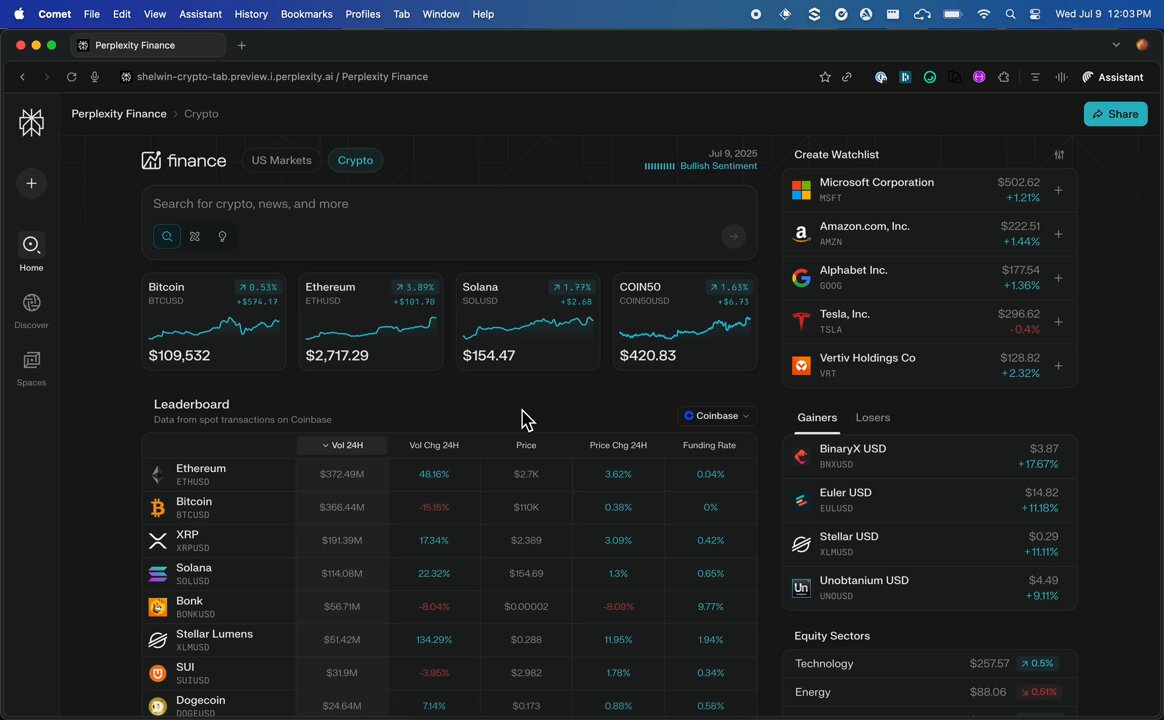
Task: Open a new browser tab
Action: click(241, 45)
